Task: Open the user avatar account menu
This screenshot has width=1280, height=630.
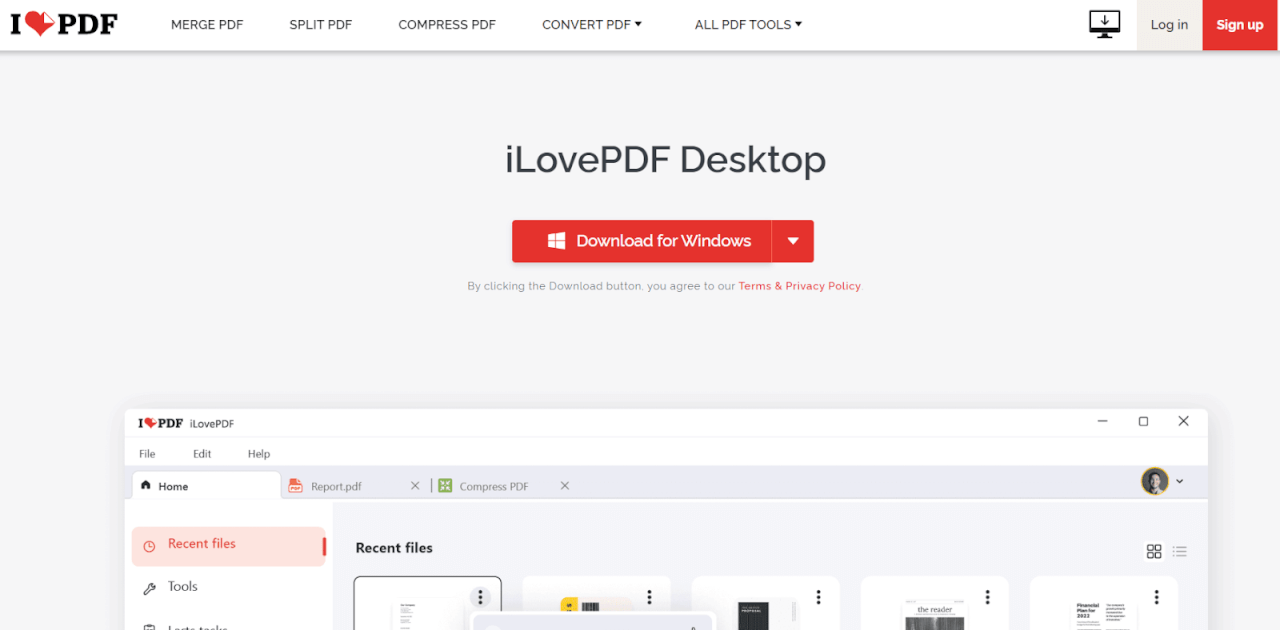Action: 1154,481
